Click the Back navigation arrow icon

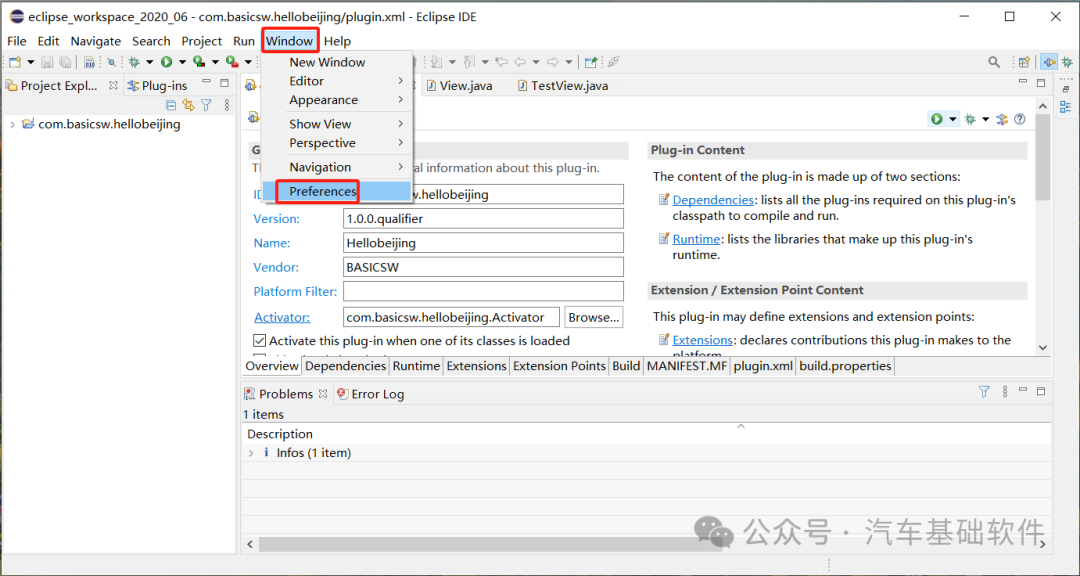coord(520,62)
